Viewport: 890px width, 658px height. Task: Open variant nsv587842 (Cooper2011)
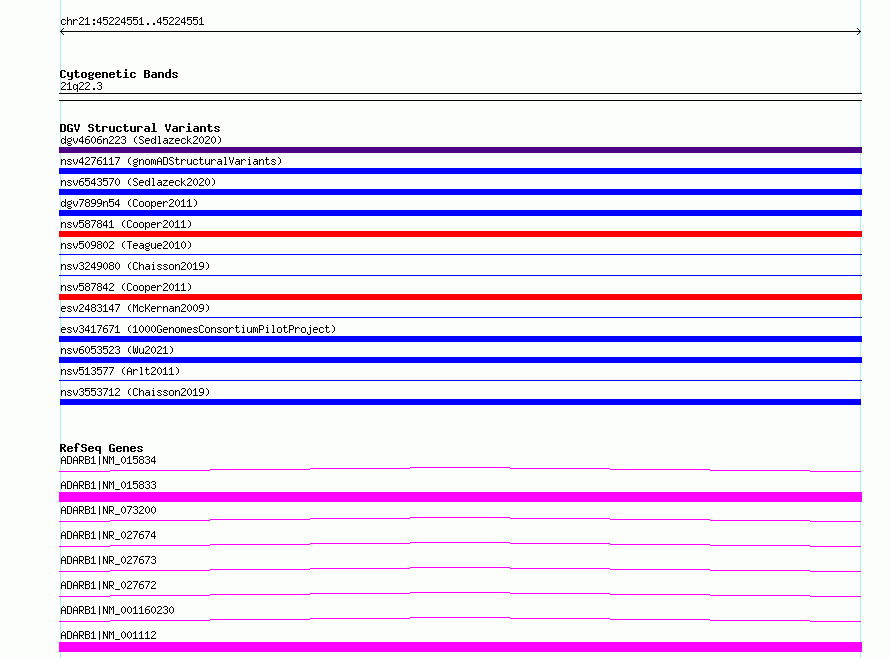click(126, 287)
